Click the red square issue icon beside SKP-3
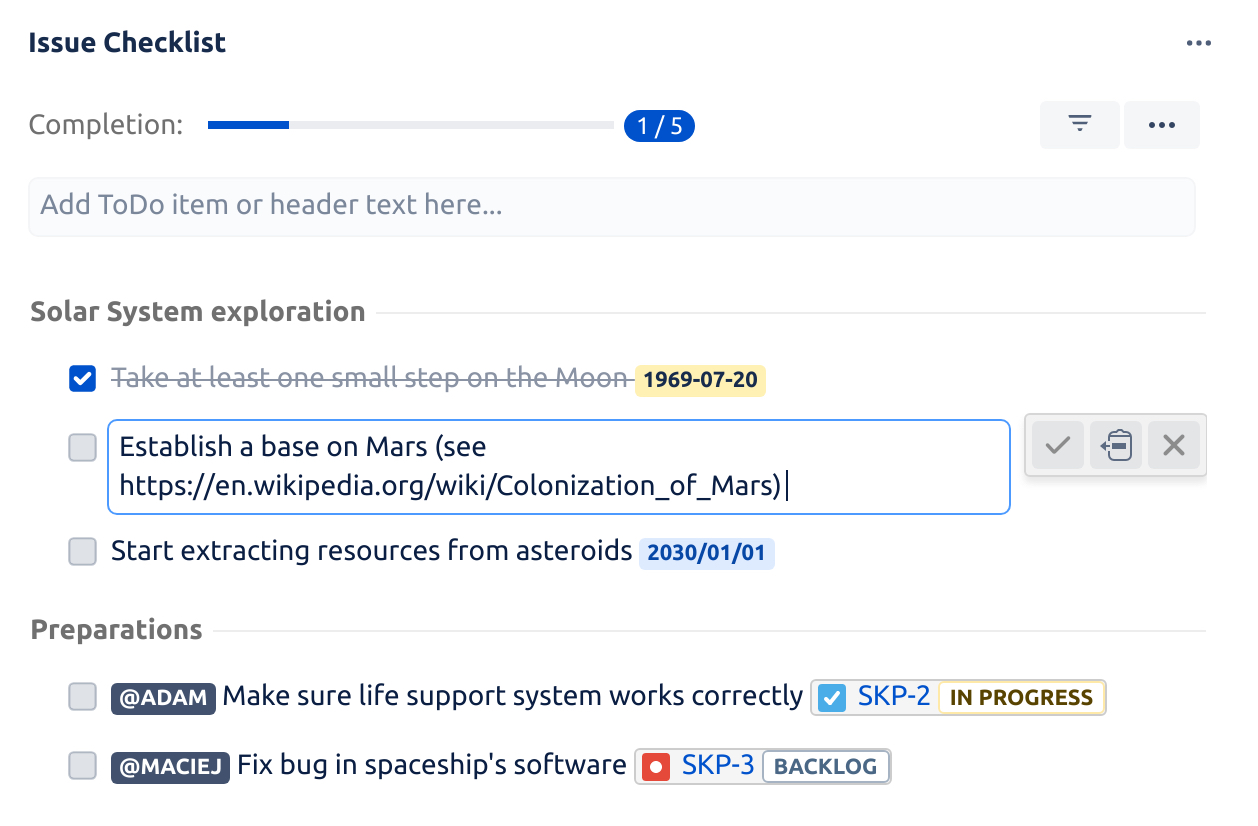The height and width of the screenshot is (826, 1258). point(657,766)
